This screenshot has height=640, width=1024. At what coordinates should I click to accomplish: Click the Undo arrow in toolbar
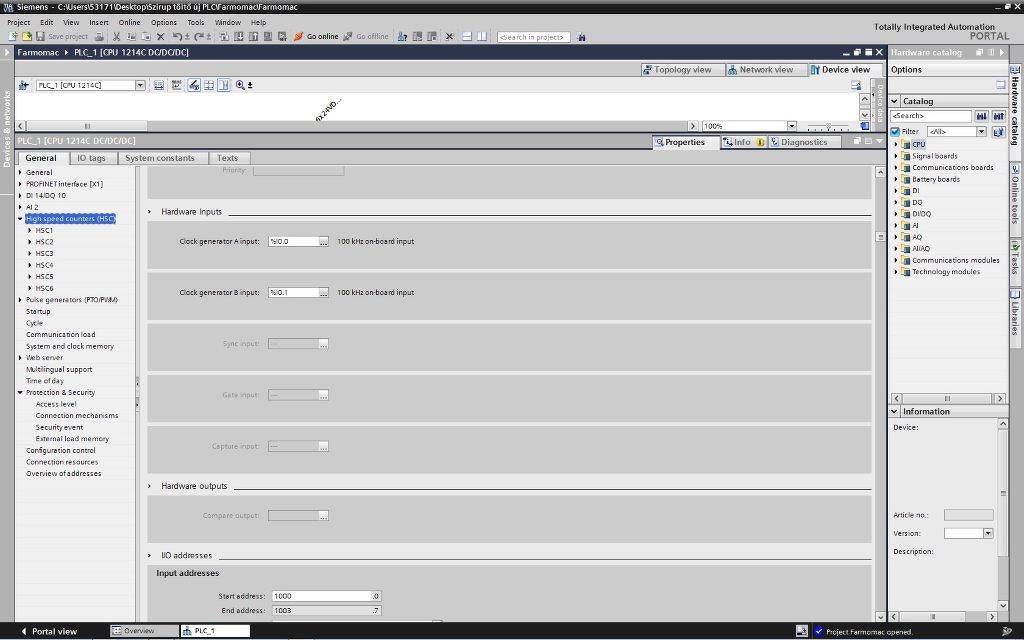(176, 37)
